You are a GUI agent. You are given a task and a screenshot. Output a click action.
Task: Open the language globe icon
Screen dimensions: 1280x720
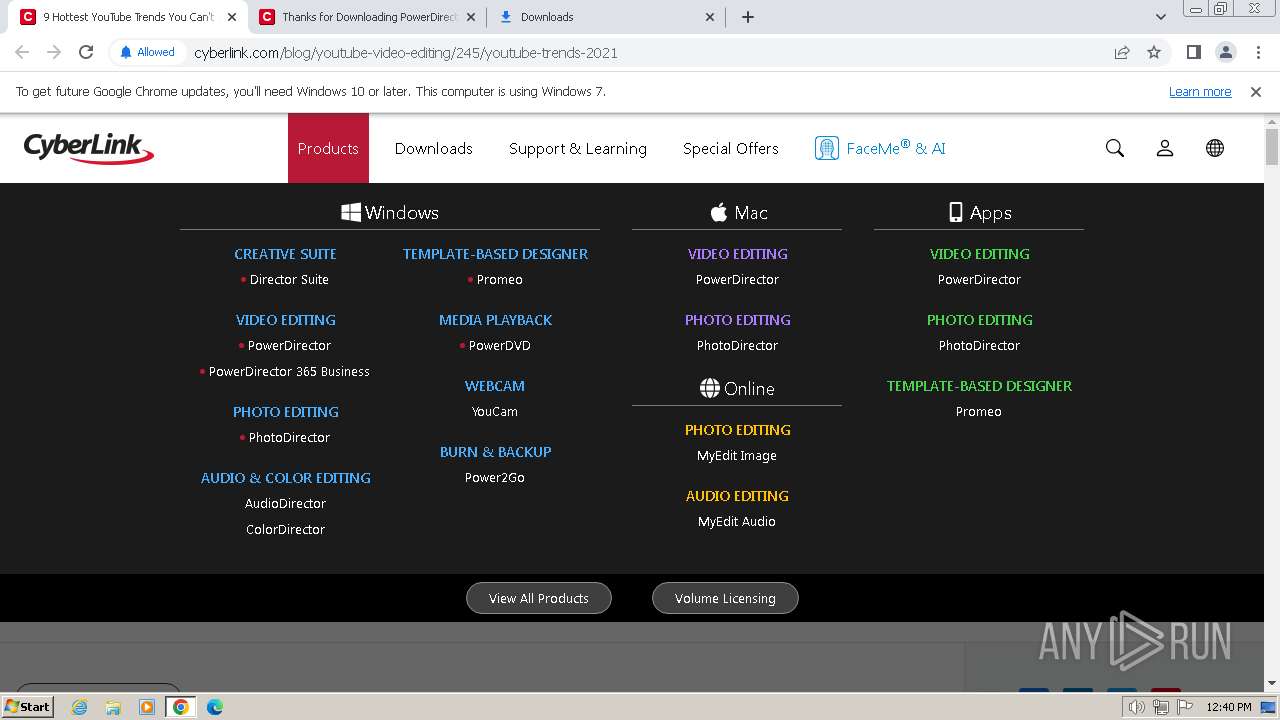point(1215,148)
